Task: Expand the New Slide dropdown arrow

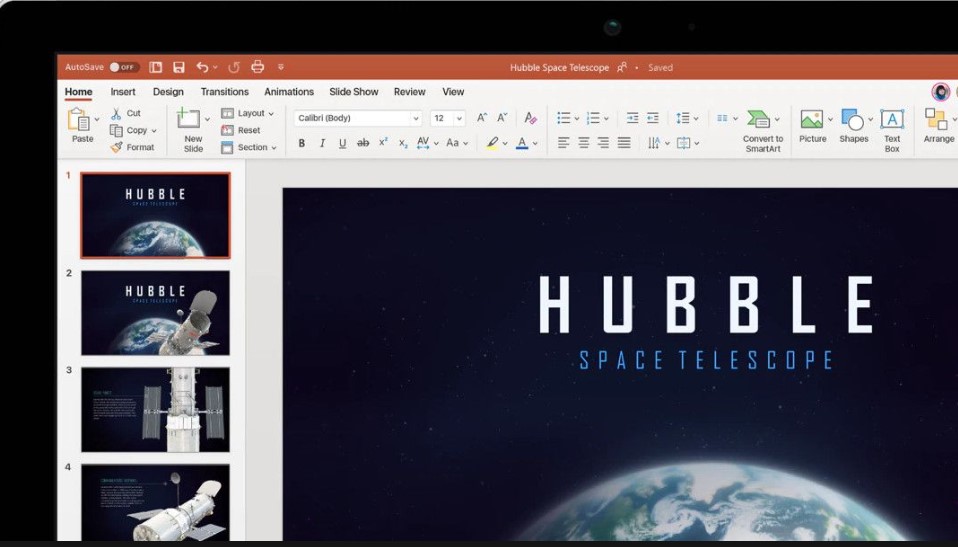Action: 207,119
